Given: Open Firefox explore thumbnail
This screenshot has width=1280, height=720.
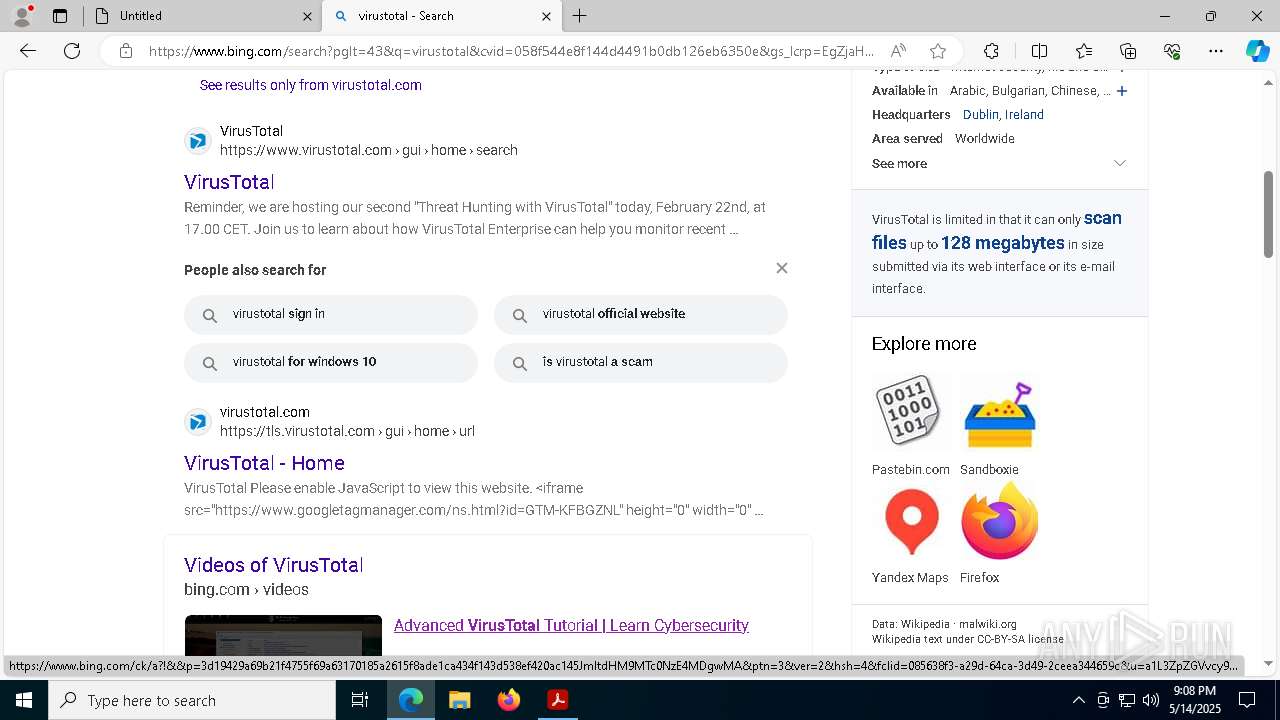Looking at the screenshot, I should (x=999, y=522).
